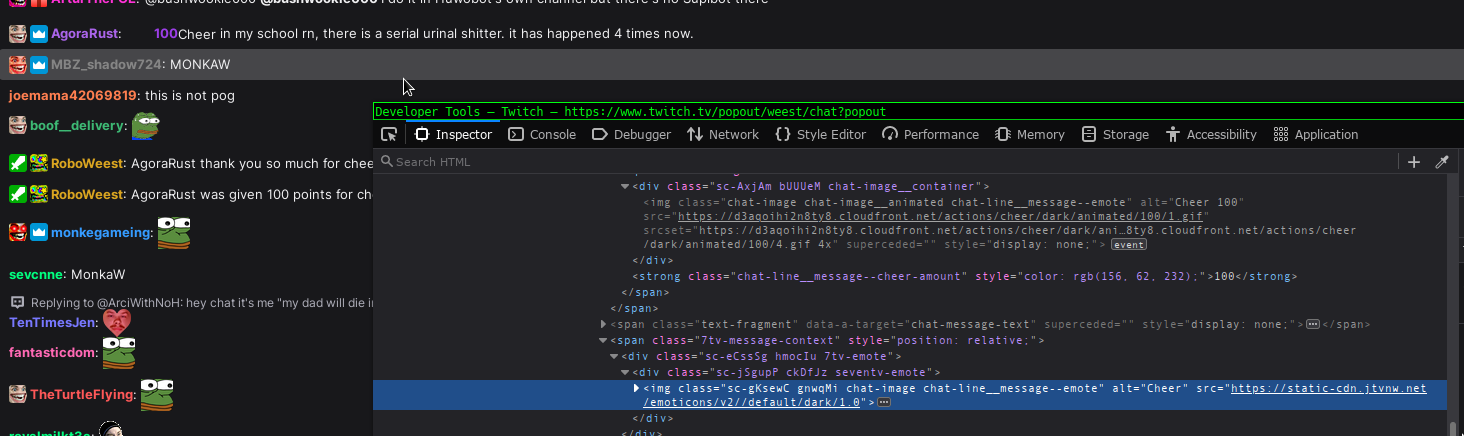
Task: Click the face badge beside TheTurtleFlying
Action: coord(17,395)
